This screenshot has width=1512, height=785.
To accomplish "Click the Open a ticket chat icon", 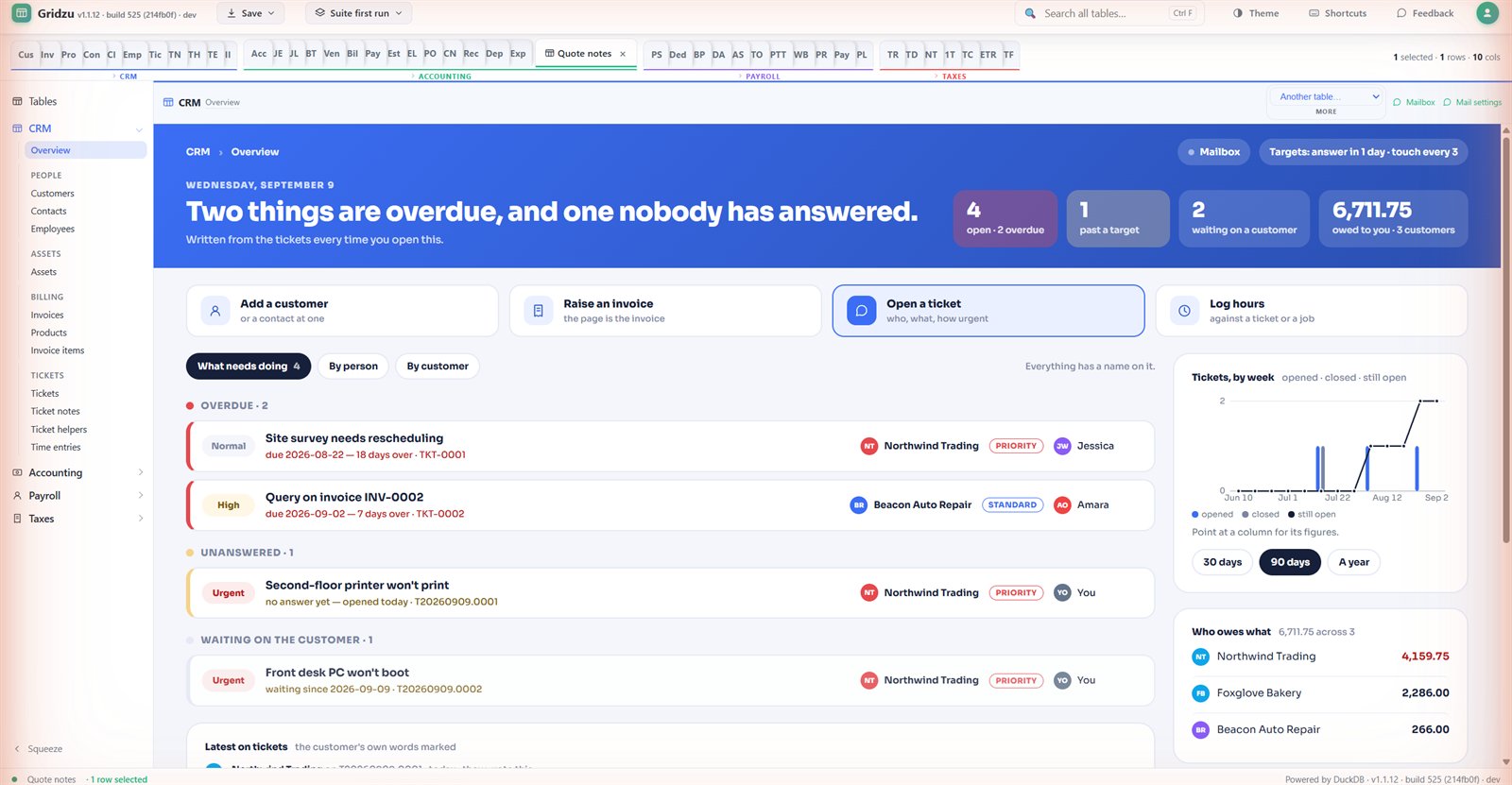I will 862,311.
